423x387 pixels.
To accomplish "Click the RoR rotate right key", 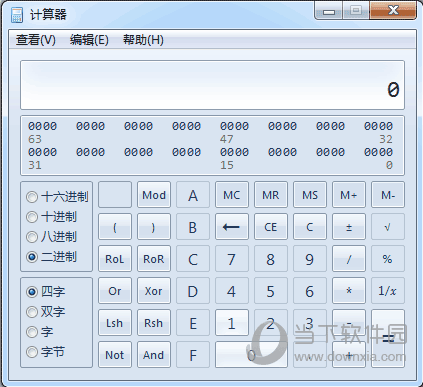I will tap(154, 259).
